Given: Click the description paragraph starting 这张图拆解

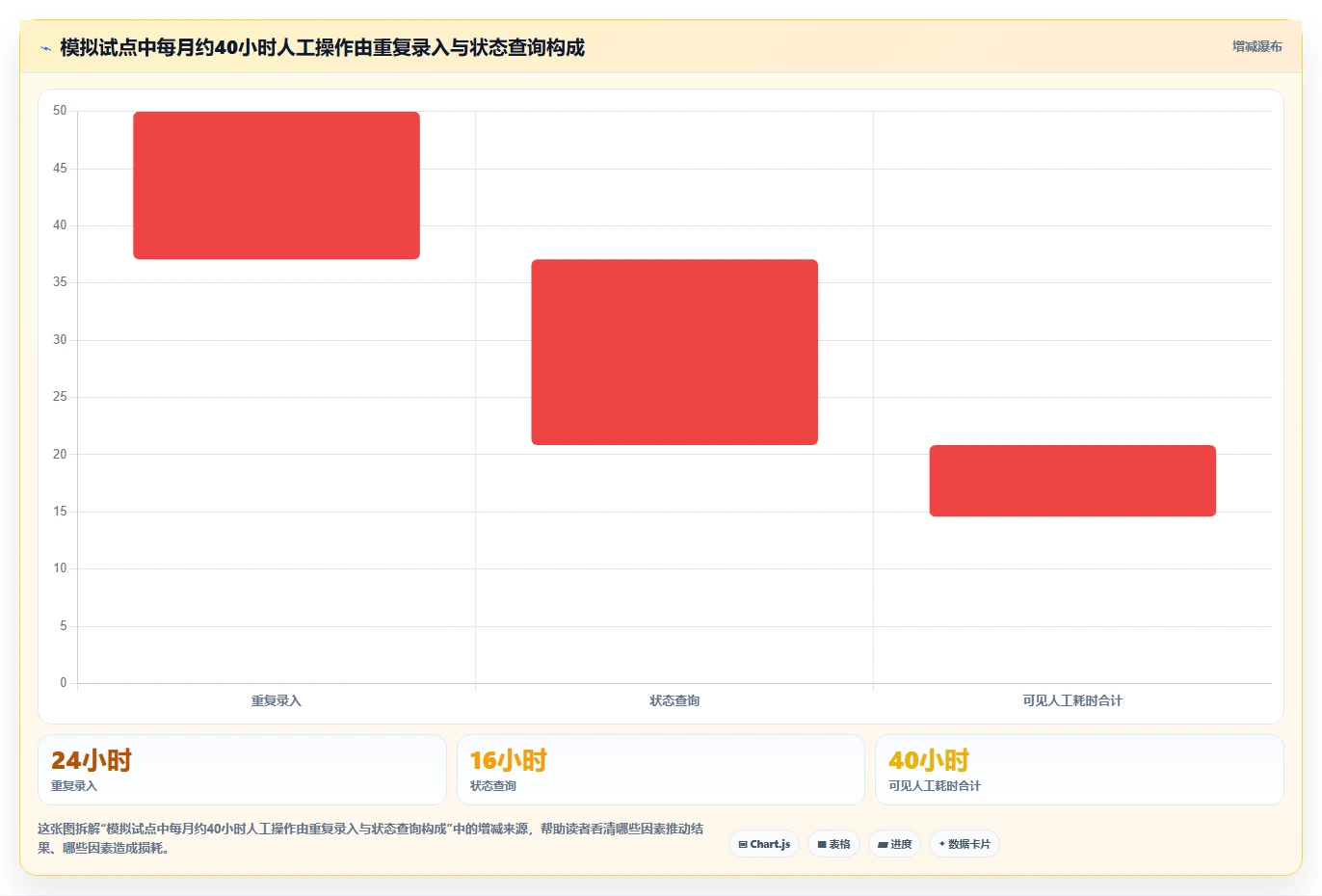Looking at the screenshot, I should pyautogui.click(x=371, y=838).
